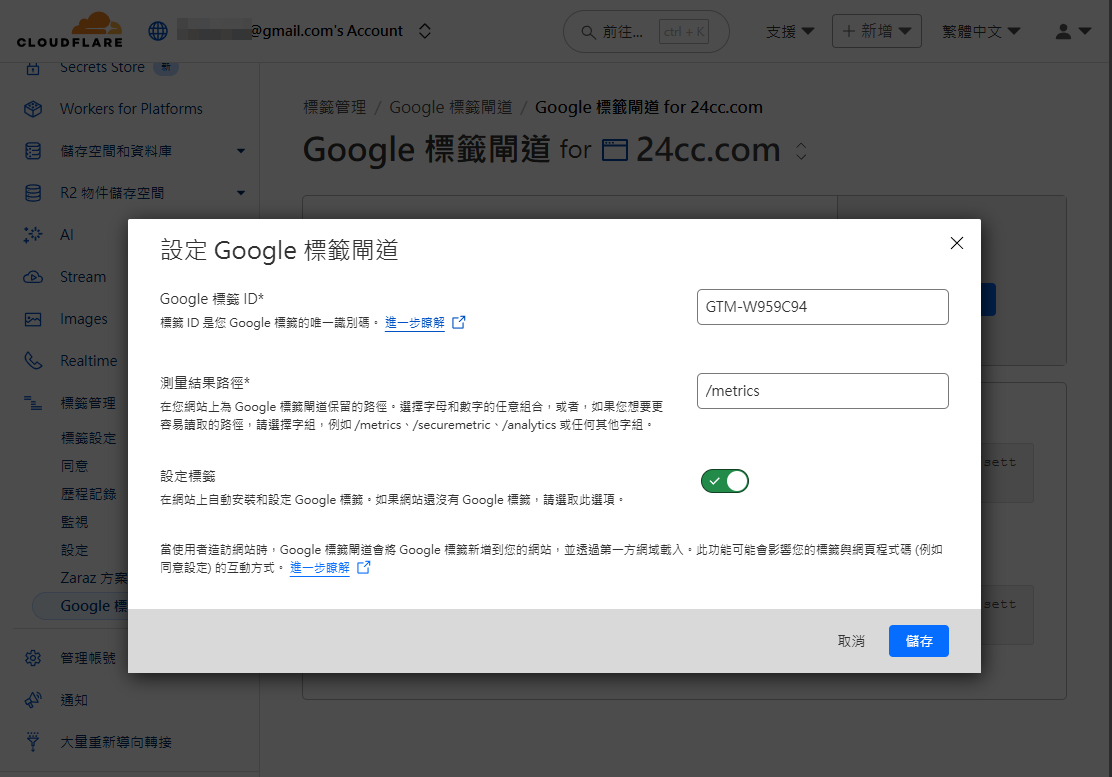Open the 支援 support menu
Image resolution: width=1112 pixels, height=777 pixels.
coord(790,31)
